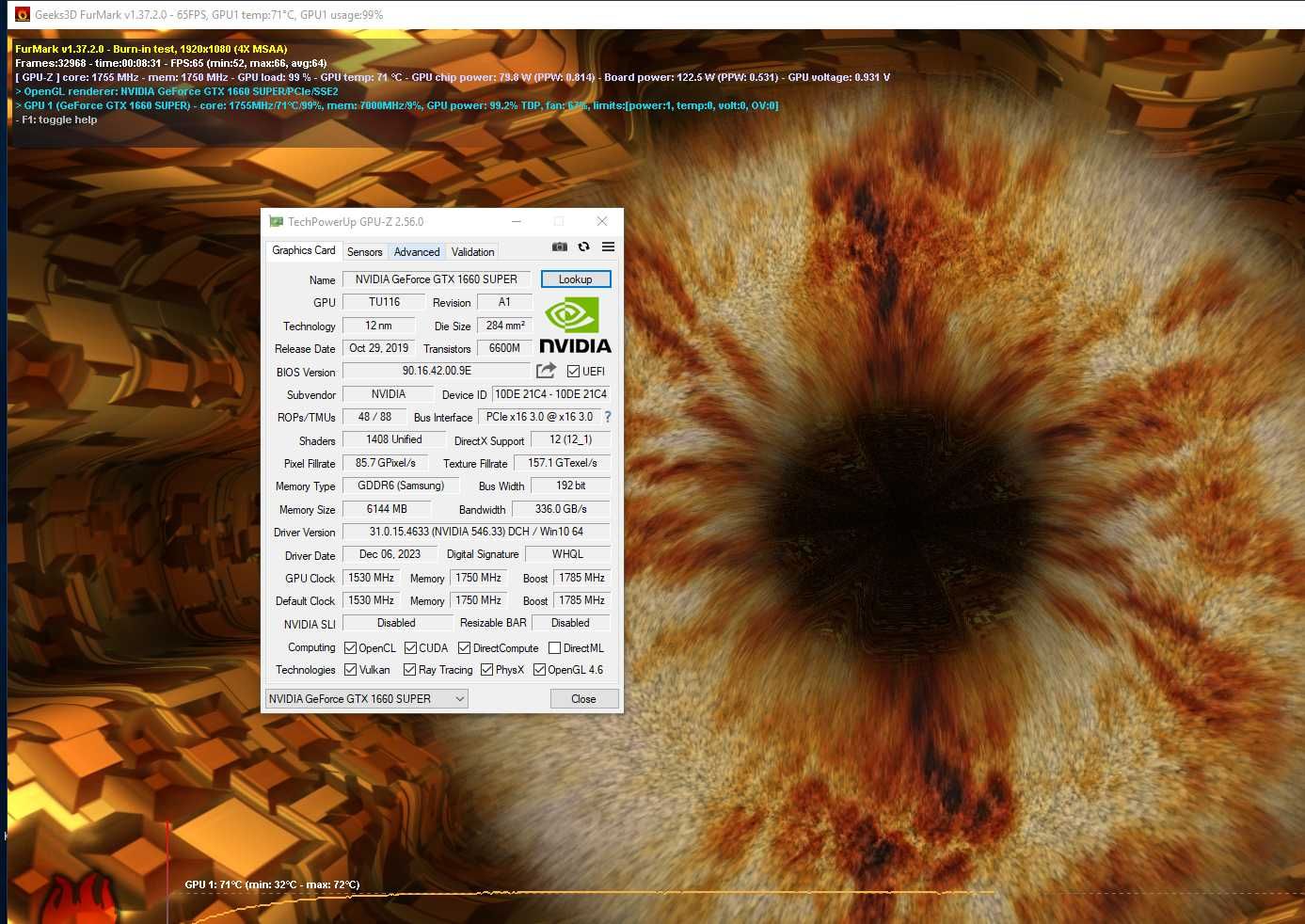Viewport: 1305px width, 924px height.
Task: Click the Close button in GPU-Z
Action: [x=584, y=699]
